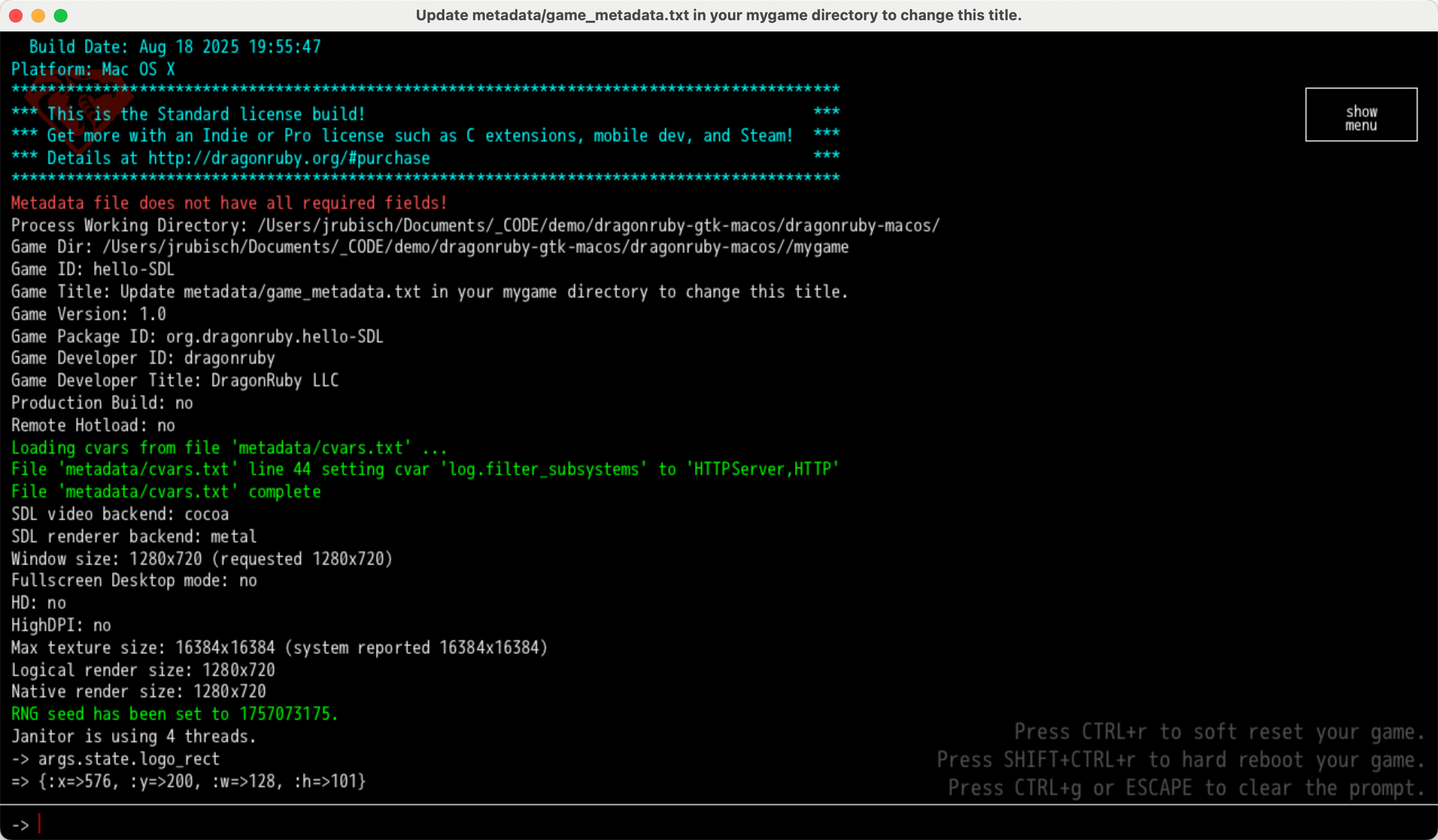Image resolution: width=1438 pixels, height=840 pixels.
Task: Click the show menu button
Action: pos(1360,115)
